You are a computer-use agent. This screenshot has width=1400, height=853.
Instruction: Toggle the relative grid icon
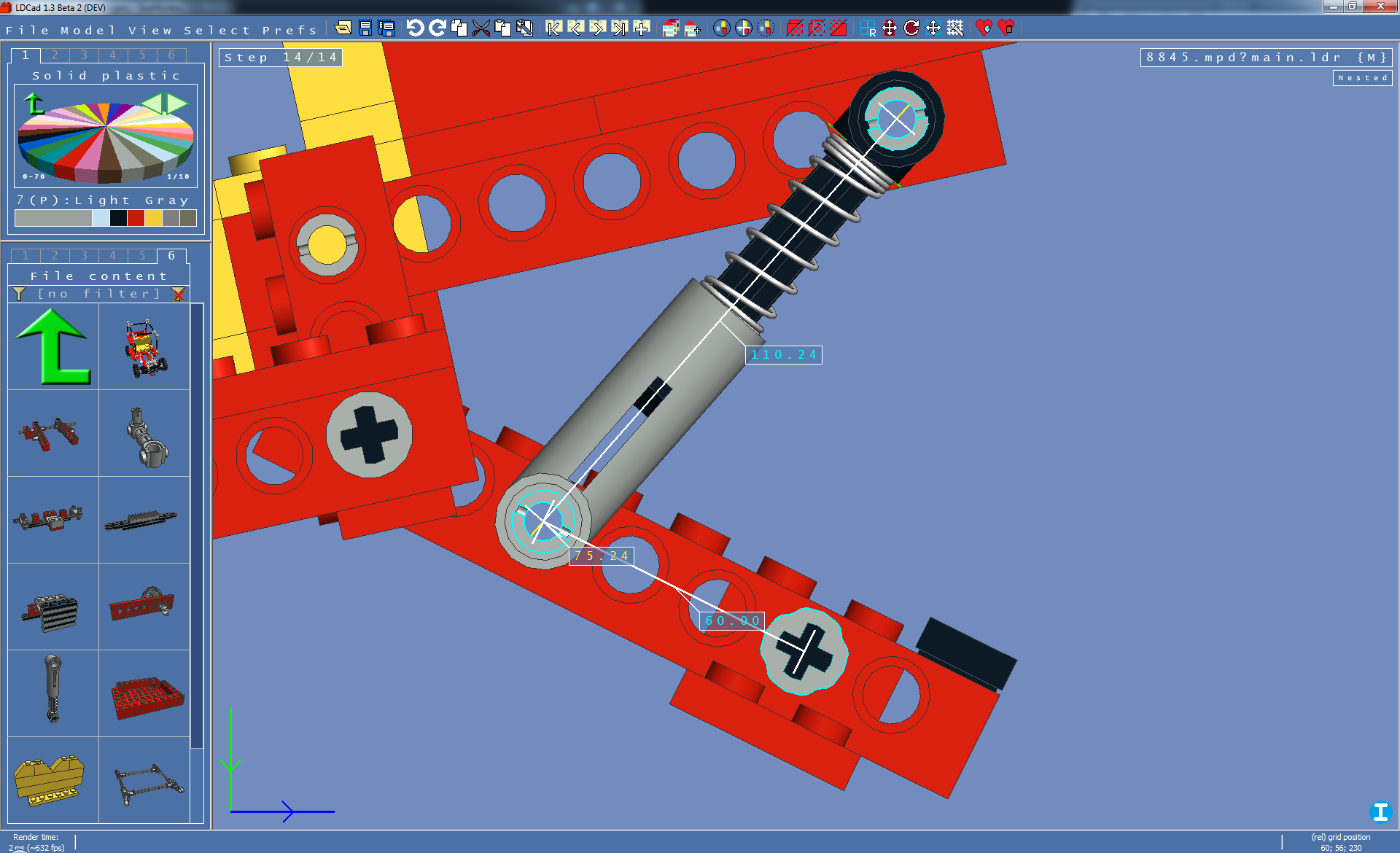point(868,28)
